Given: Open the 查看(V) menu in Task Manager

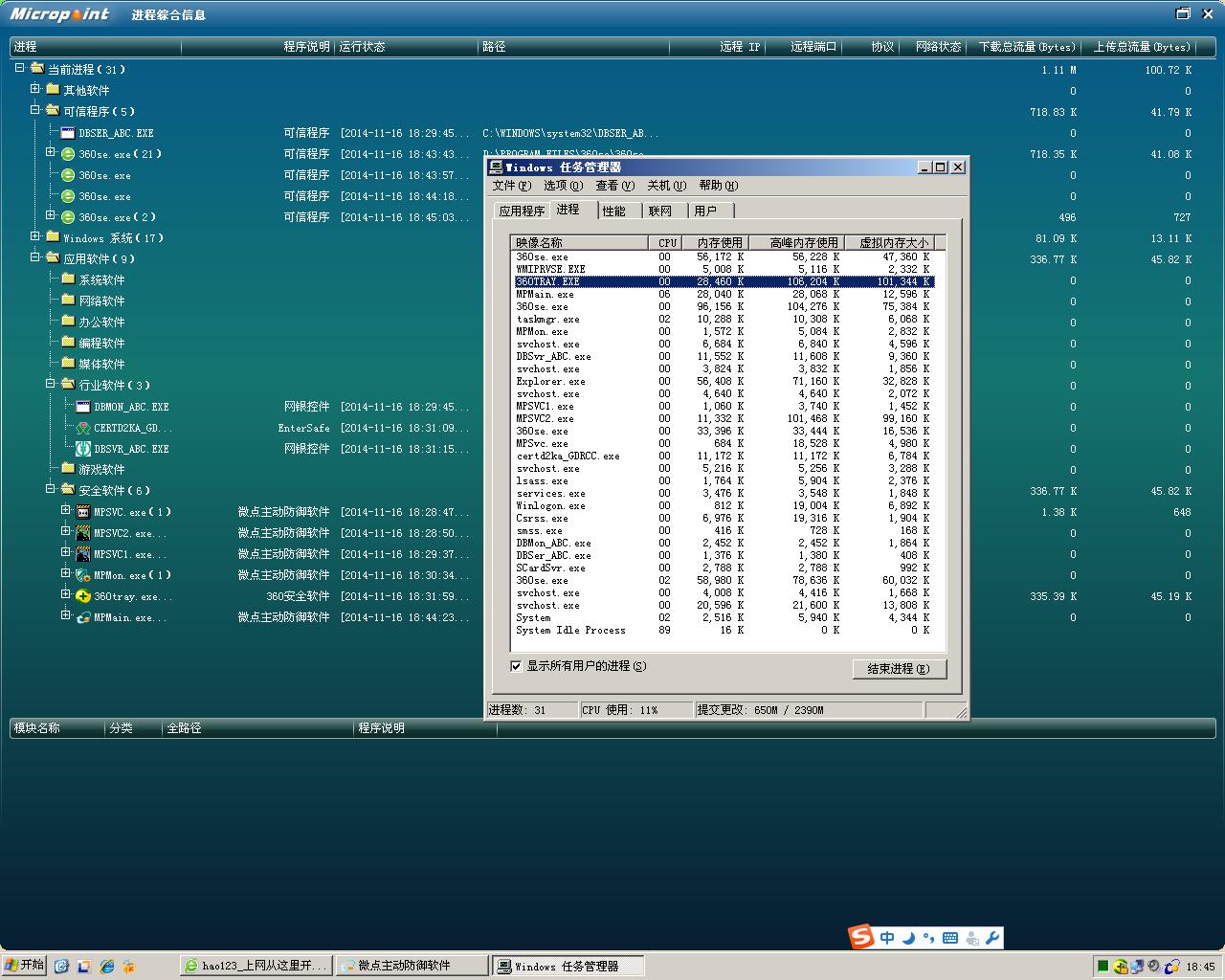Looking at the screenshot, I should [x=614, y=186].
